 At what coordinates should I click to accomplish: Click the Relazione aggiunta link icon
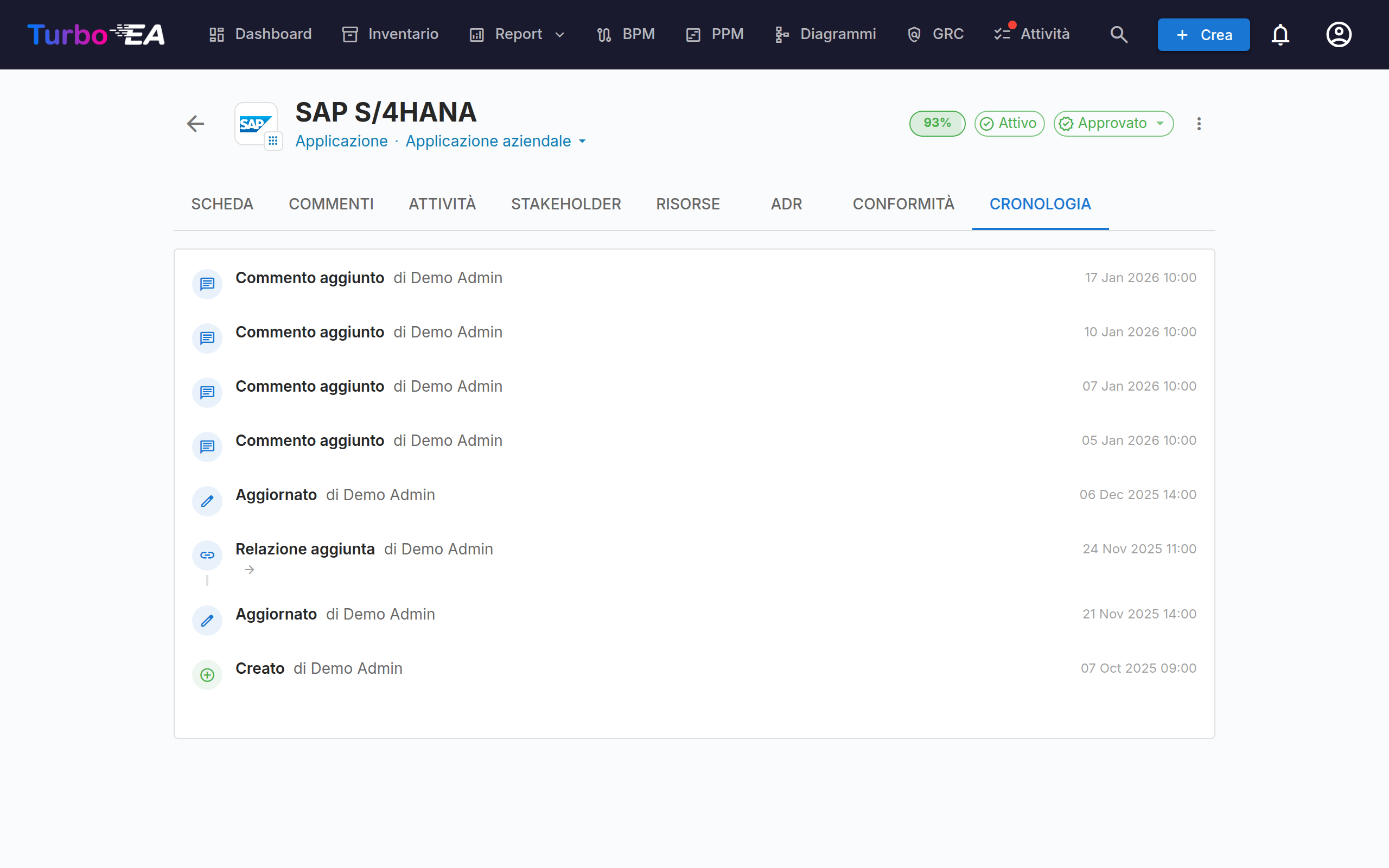[207, 555]
